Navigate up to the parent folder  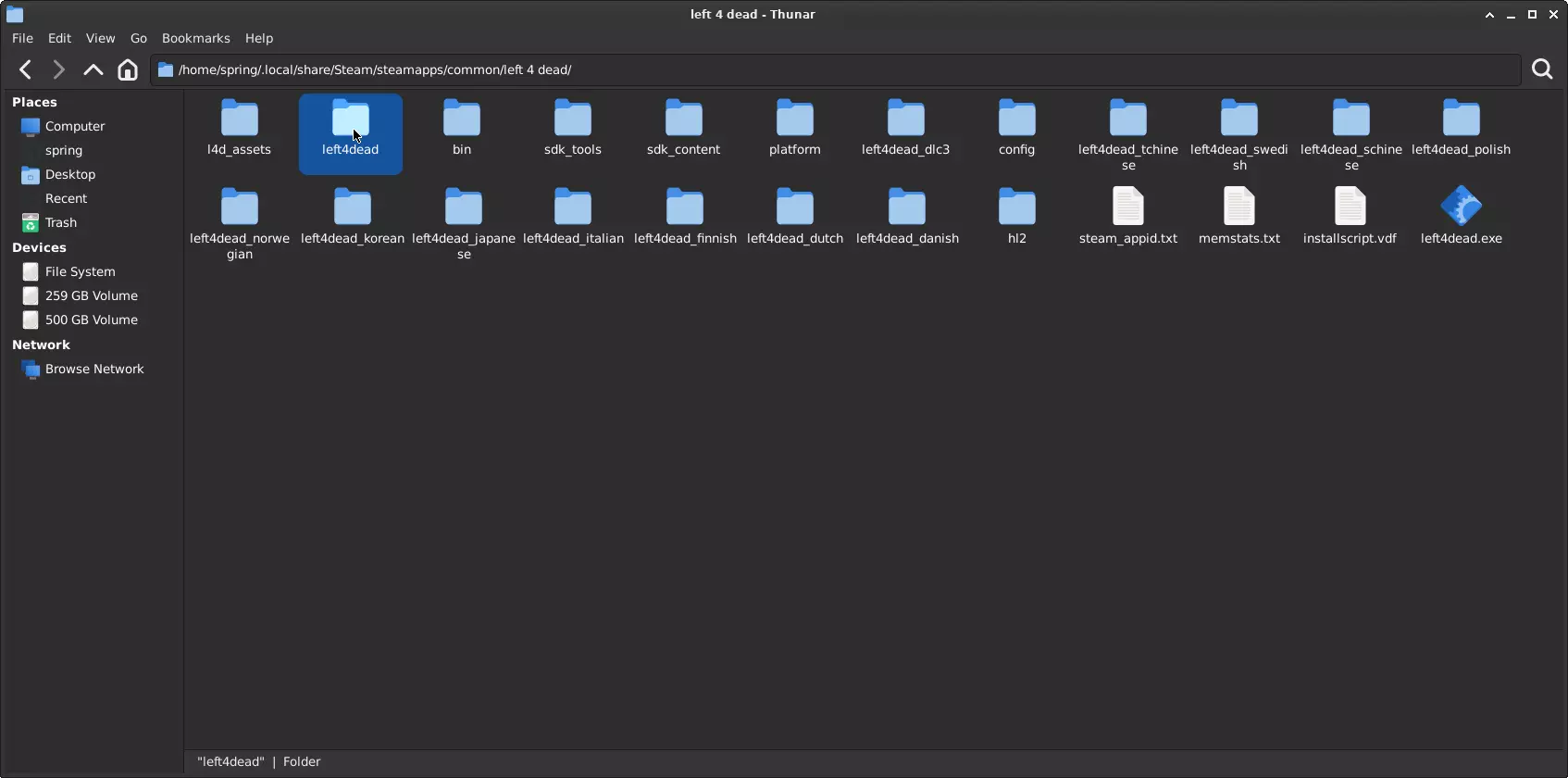tap(93, 69)
